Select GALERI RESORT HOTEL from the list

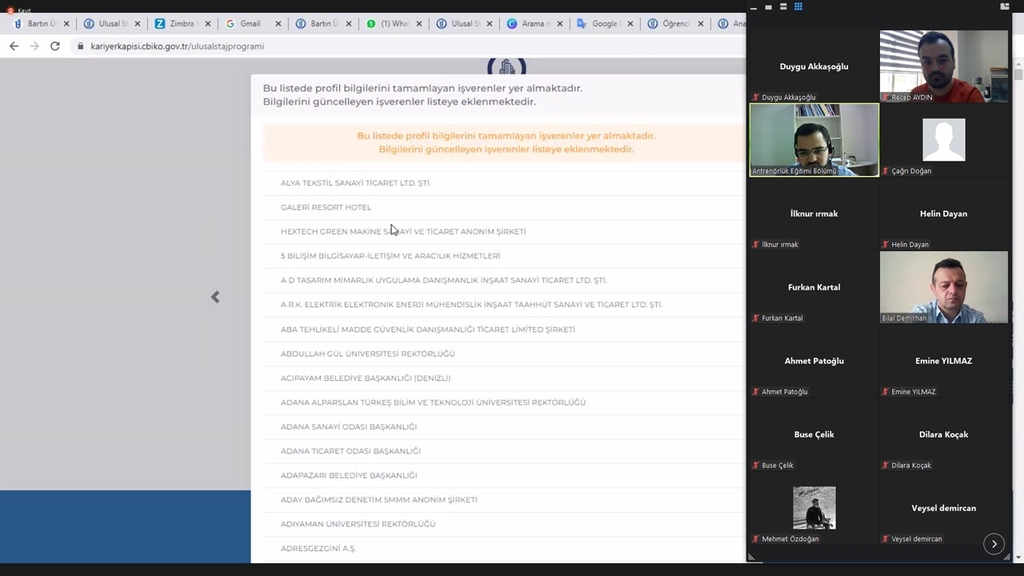click(326, 208)
